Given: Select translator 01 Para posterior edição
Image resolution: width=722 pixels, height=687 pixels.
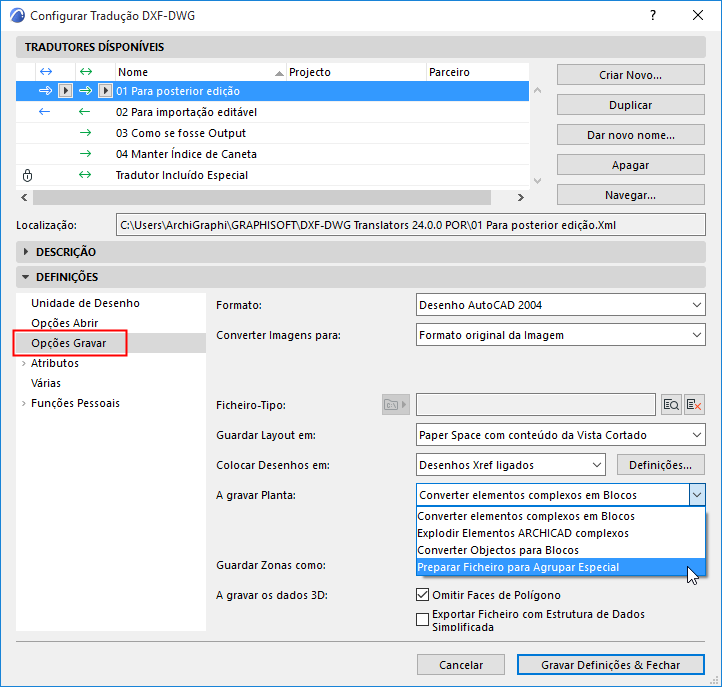Looking at the screenshot, I should pos(272,91).
